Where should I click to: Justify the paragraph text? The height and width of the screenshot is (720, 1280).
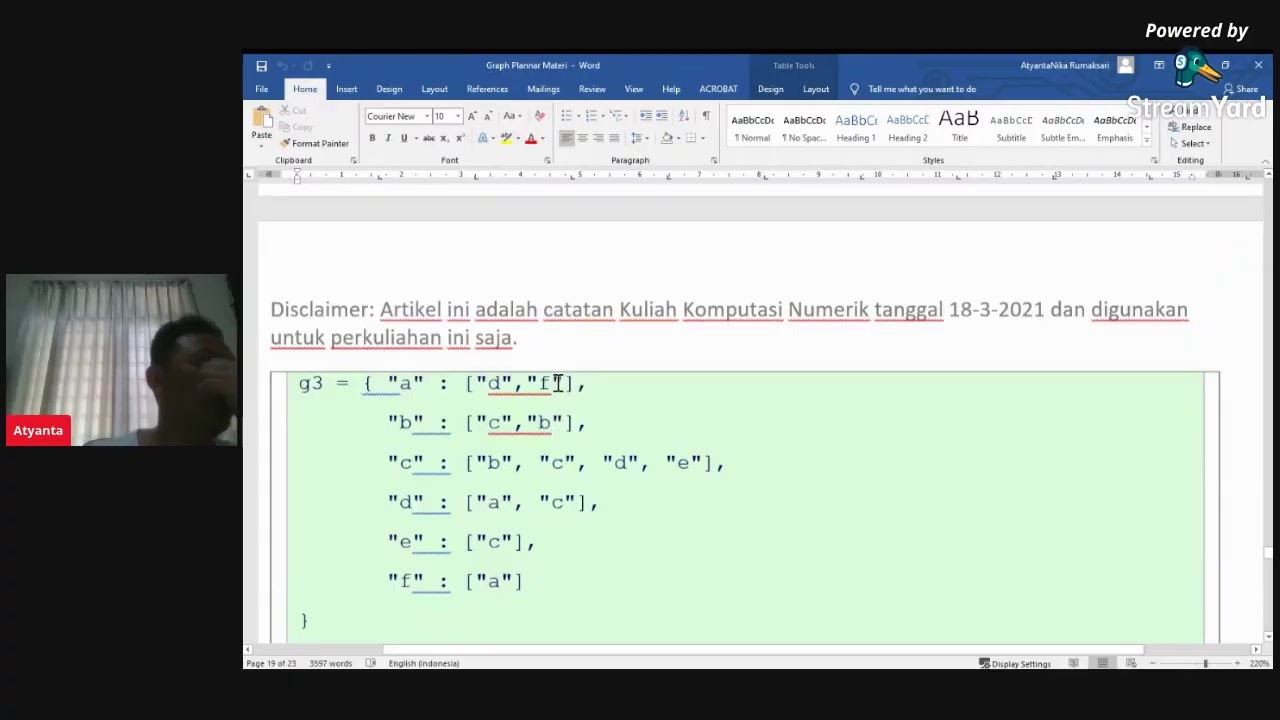(614, 138)
